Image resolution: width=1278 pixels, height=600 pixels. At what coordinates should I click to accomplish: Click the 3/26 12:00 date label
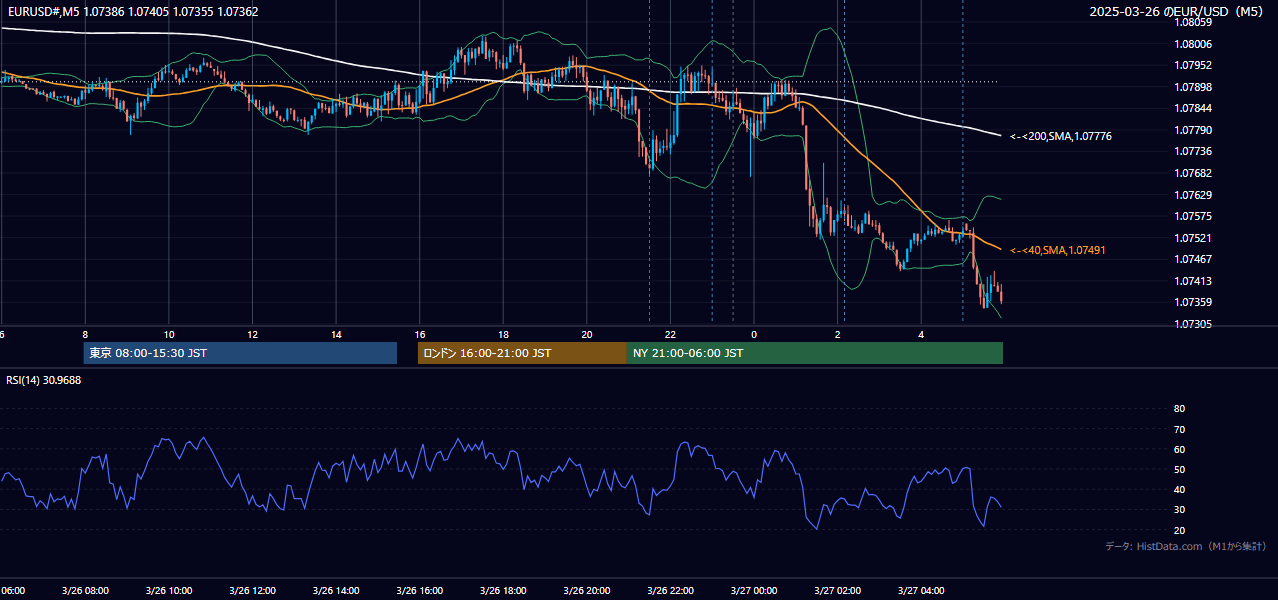pyautogui.click(x=252, y=591)
